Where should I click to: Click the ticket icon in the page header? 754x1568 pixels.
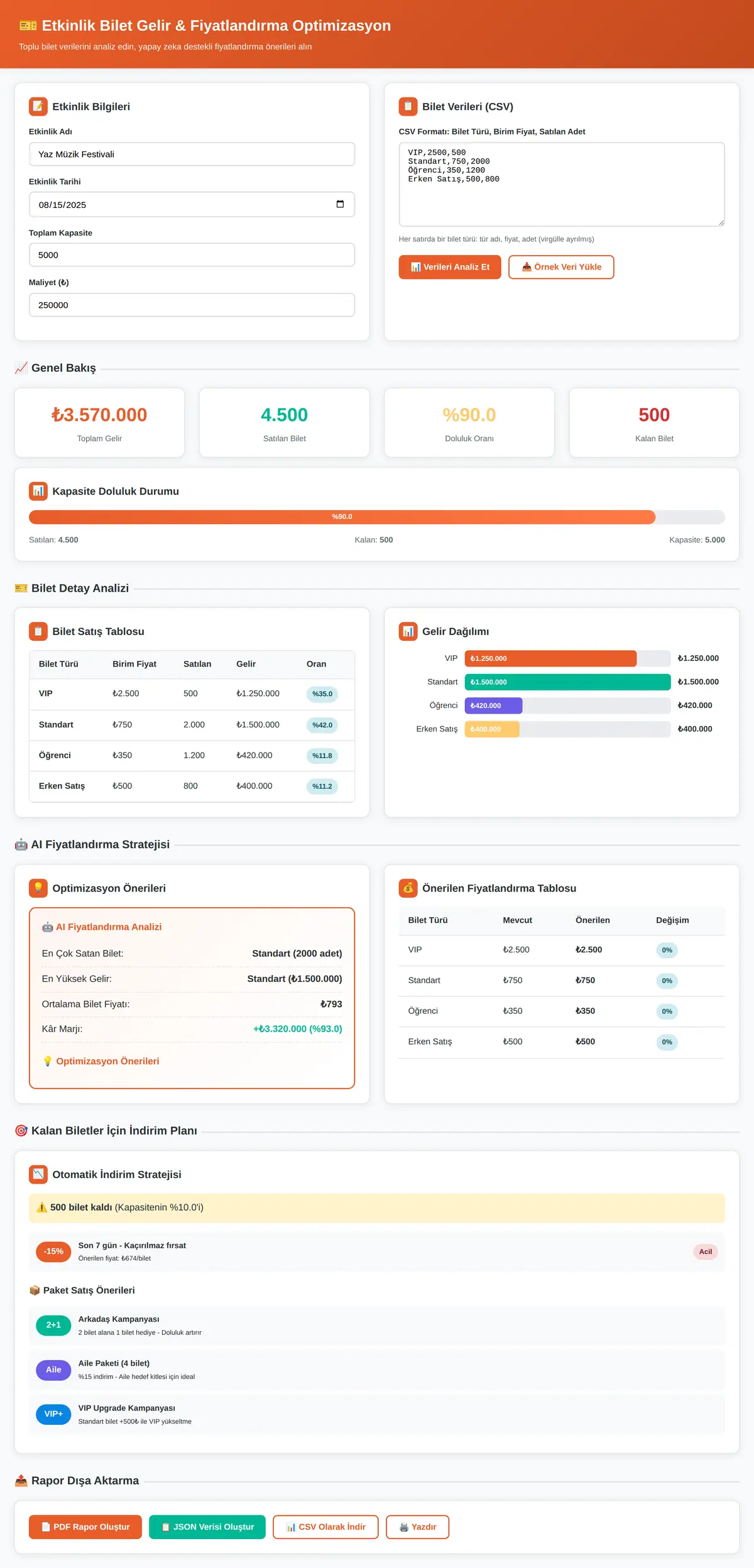(28, 26)
